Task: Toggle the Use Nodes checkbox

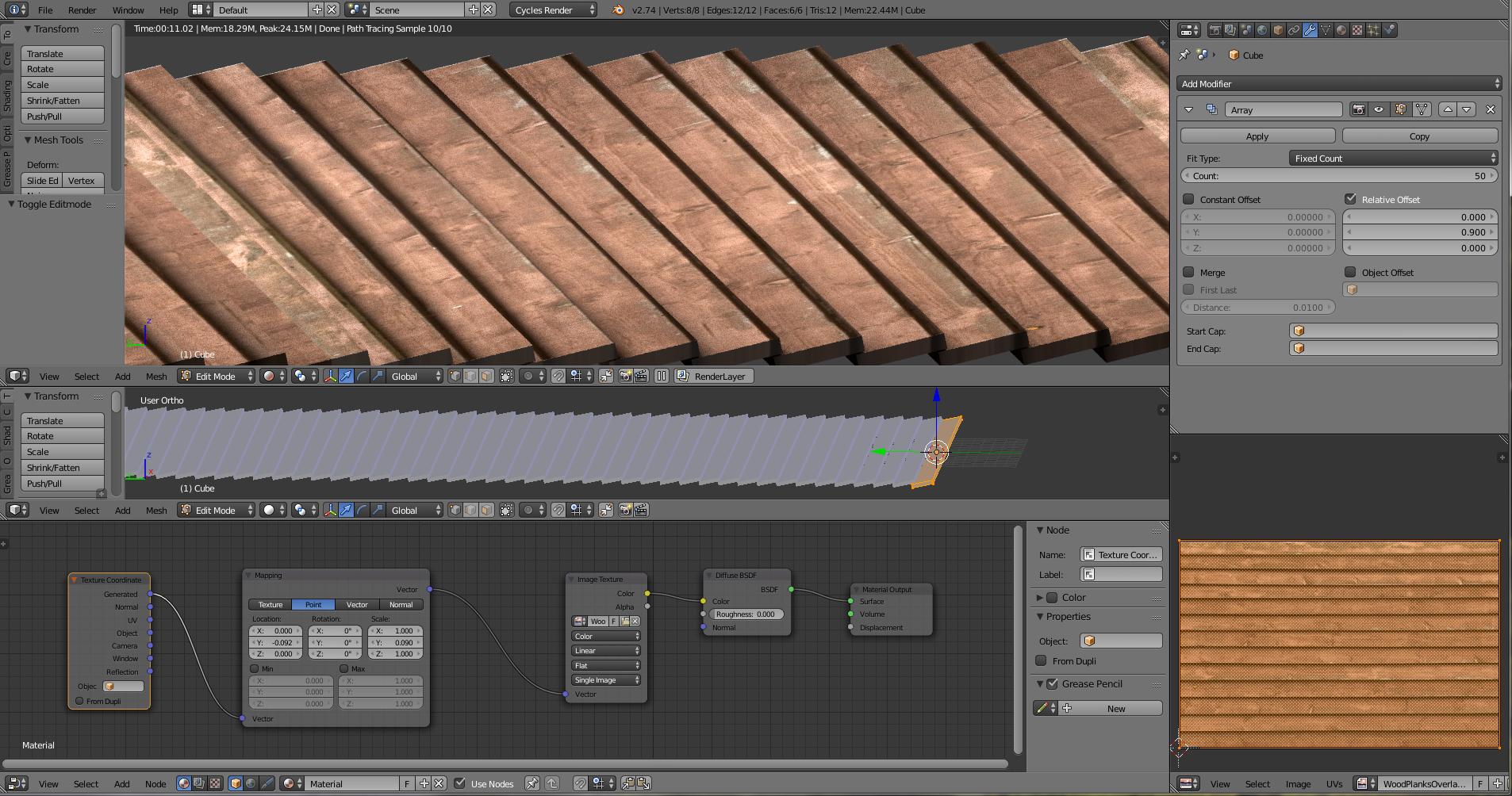Action: point(459,783)
